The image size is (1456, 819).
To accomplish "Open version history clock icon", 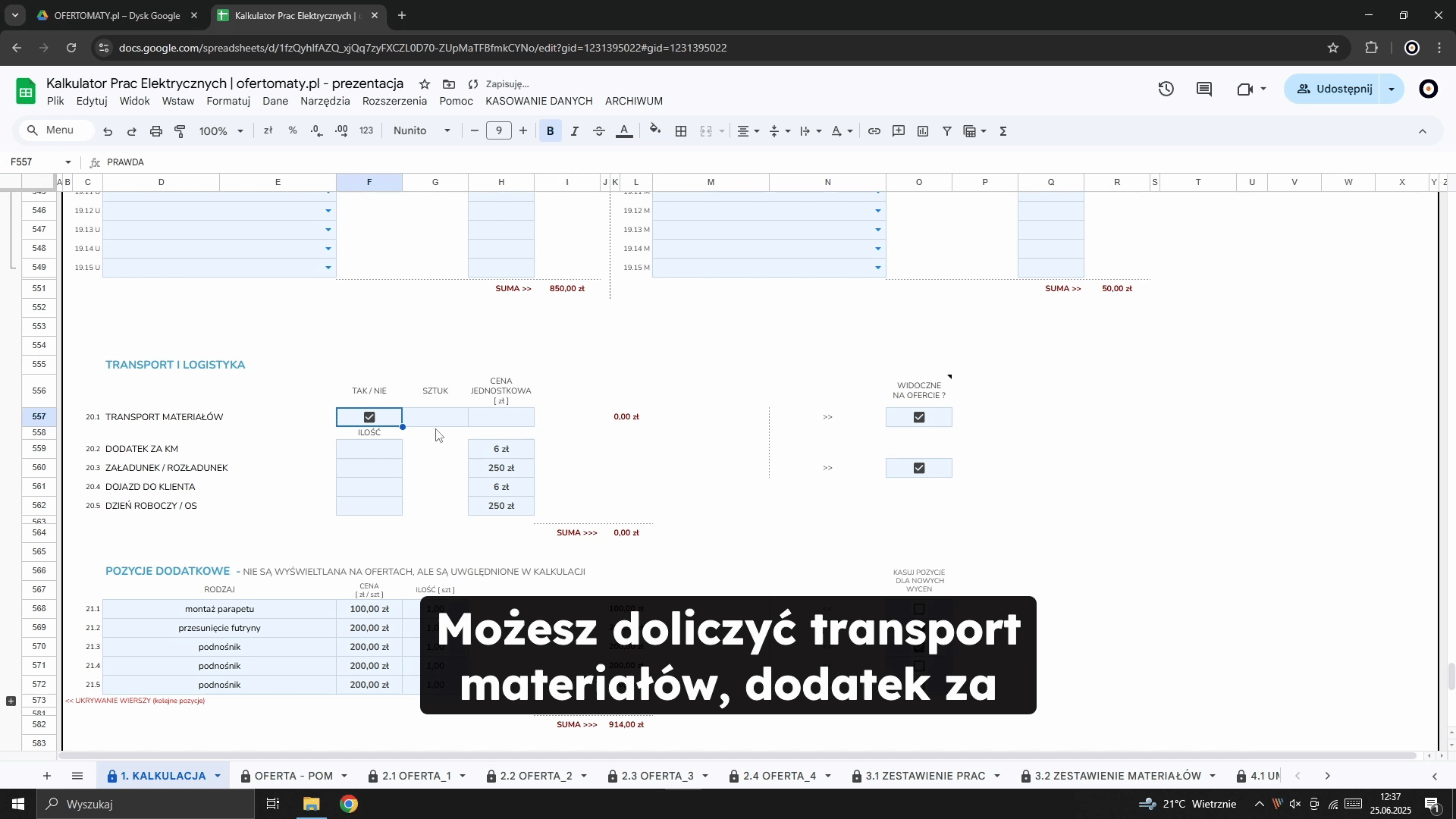I will click(x=1166, y=89).
